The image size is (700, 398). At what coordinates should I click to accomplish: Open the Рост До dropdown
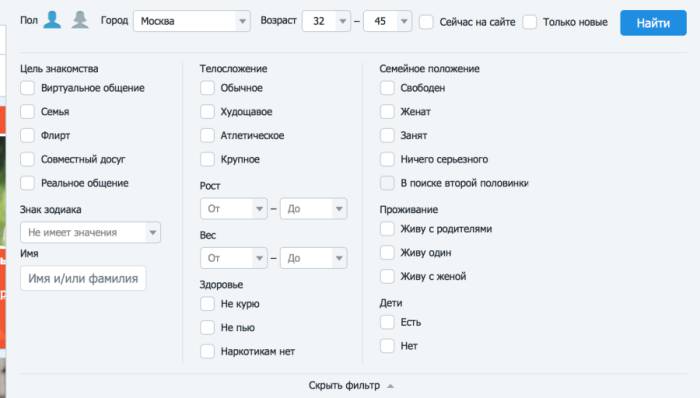pos(313,209)
